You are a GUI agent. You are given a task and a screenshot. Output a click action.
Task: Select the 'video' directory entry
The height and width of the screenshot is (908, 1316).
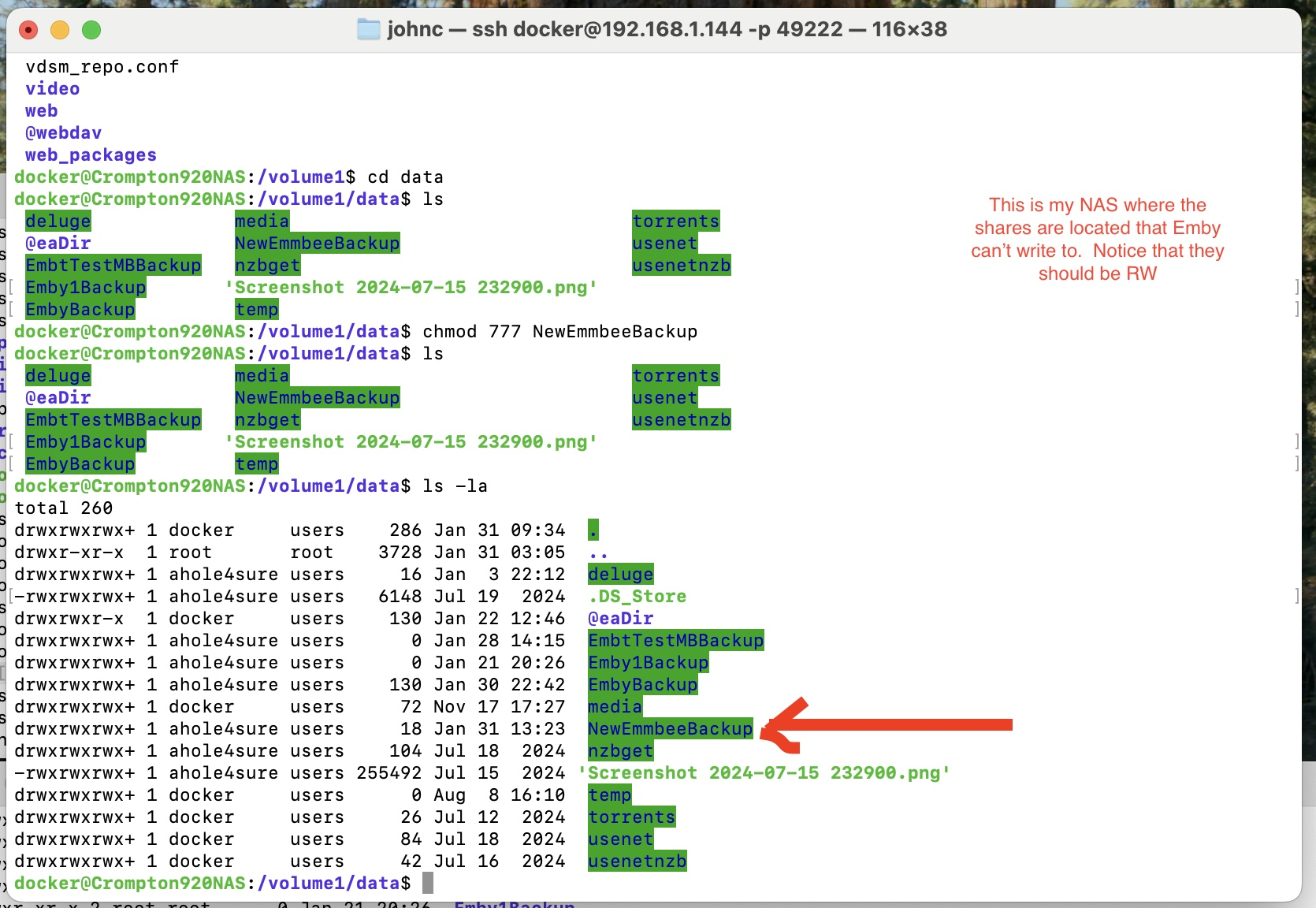pyautogui.click(x=53, y=89)
